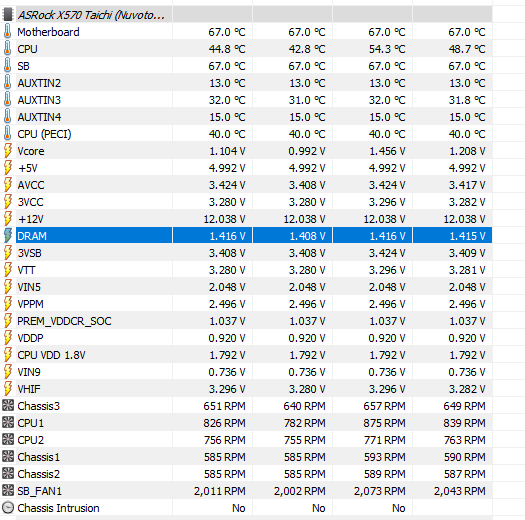
Task: Click the Chassis2 587 RPM value
Action: (465, 474)
